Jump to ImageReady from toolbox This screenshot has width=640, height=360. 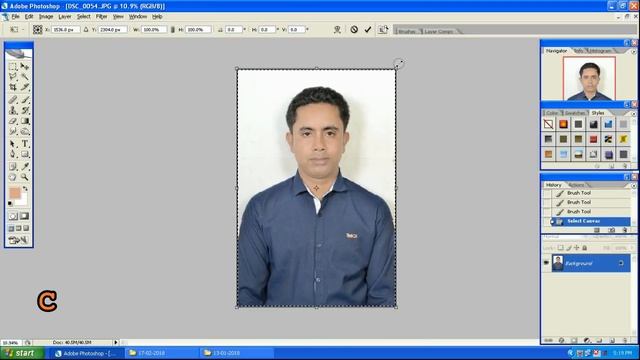click(x=18, y=240)
